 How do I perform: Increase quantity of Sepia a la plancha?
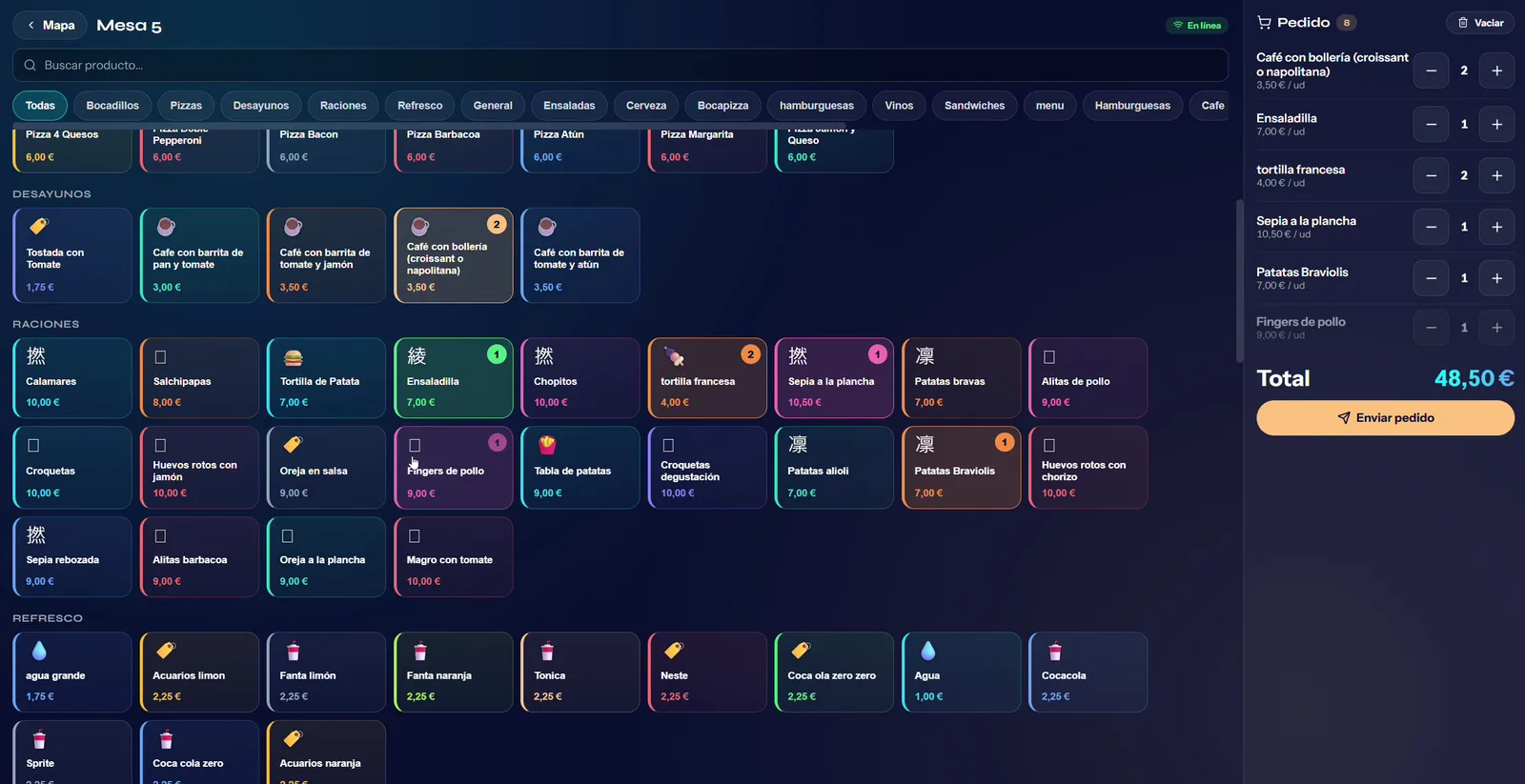click(1496, 228)
